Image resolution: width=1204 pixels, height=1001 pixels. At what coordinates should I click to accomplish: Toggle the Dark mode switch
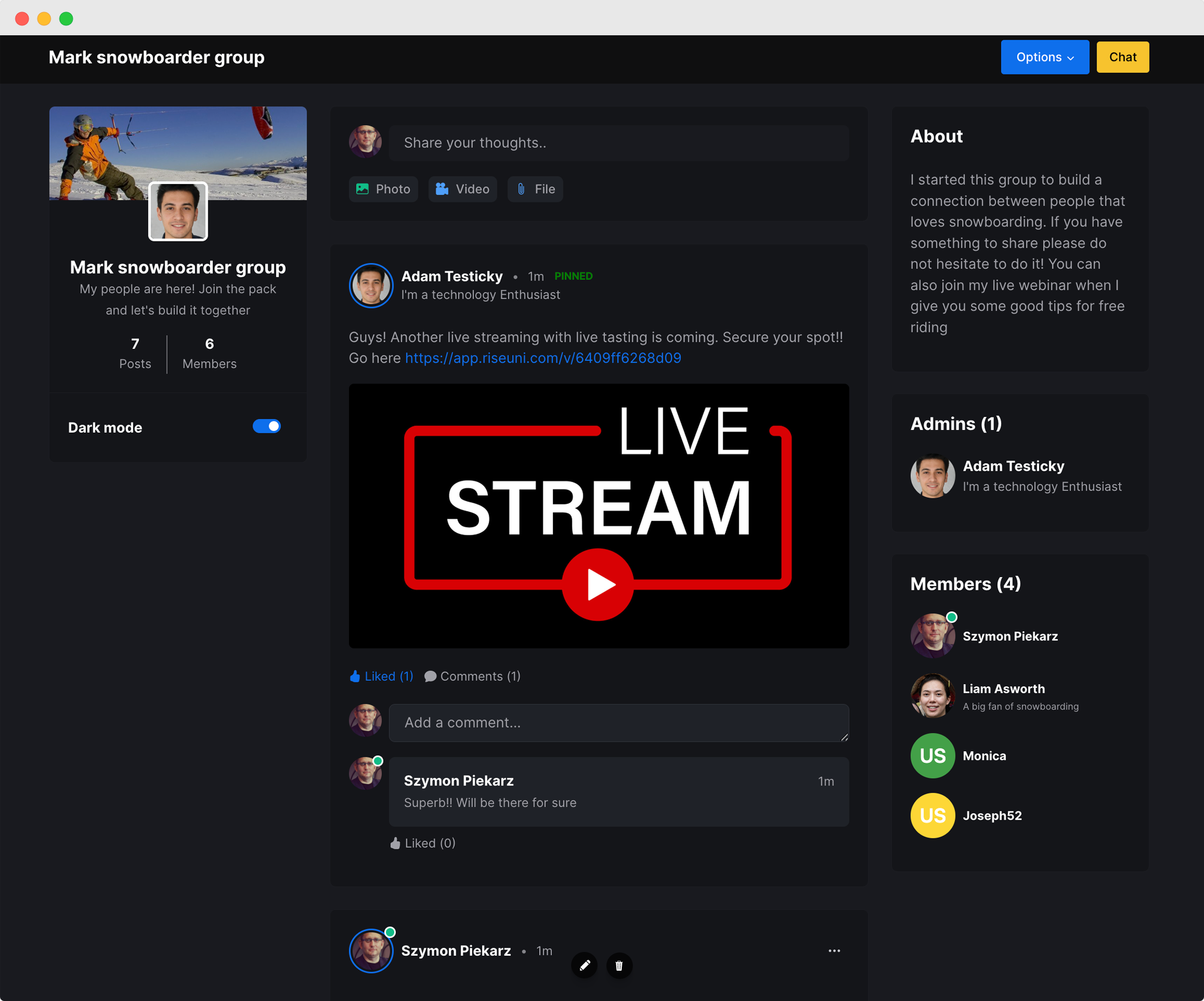click(x=267, y=426)
